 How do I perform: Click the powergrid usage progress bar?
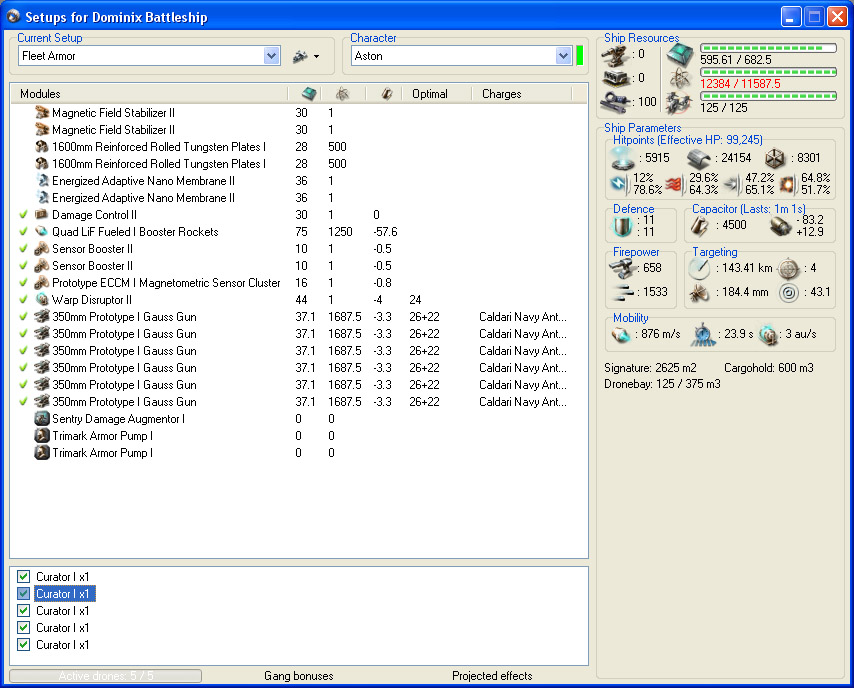(768, 72)
